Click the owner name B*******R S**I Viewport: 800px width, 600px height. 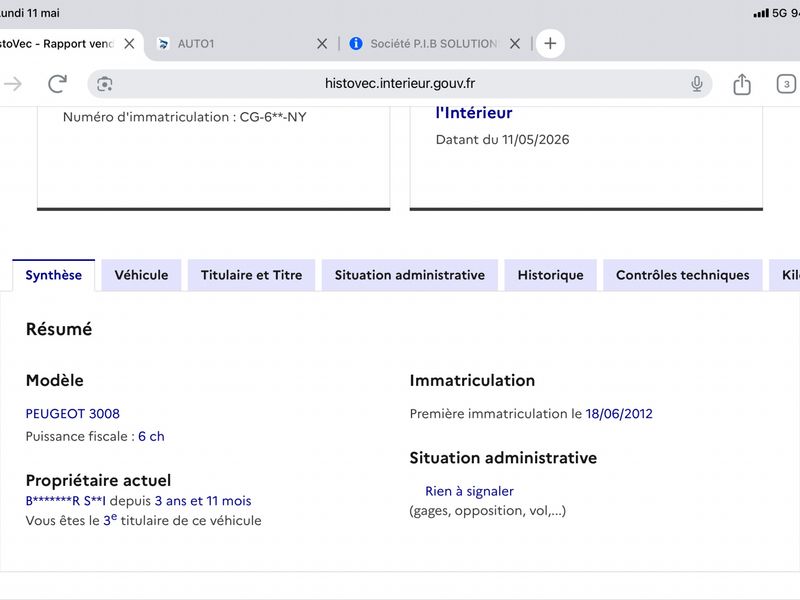(66, 501)
